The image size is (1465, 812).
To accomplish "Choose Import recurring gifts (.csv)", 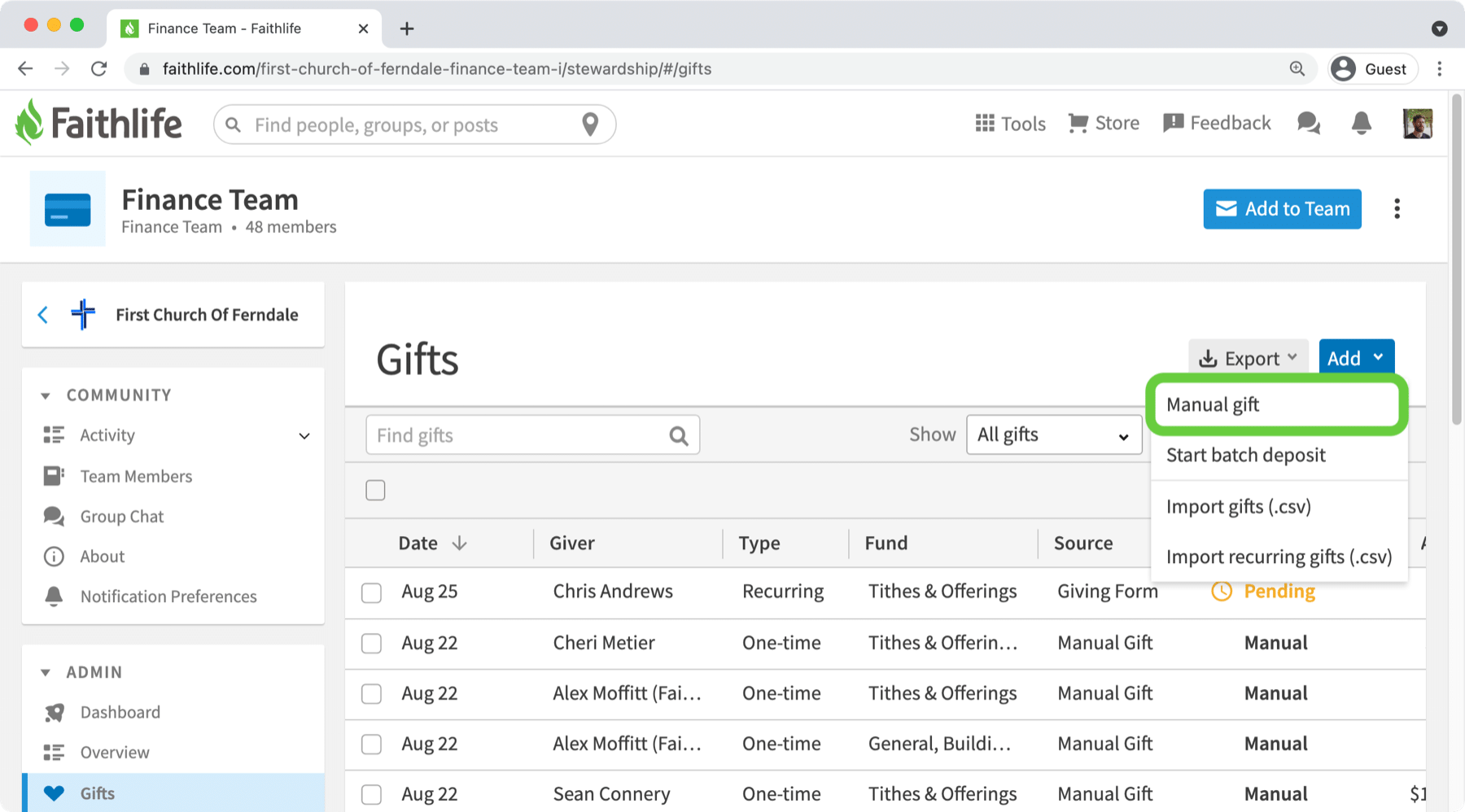I will point(1279,557).
